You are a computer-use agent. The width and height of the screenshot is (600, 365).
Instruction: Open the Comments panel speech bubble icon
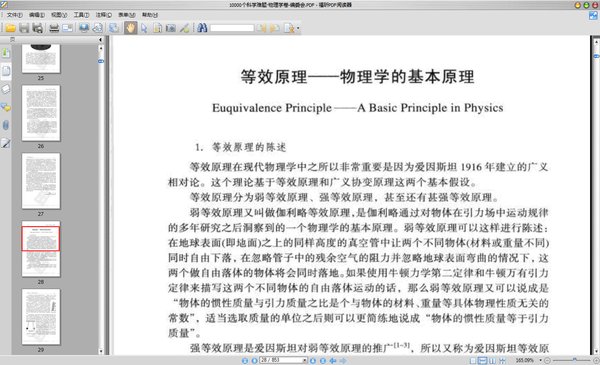(6, 107)
